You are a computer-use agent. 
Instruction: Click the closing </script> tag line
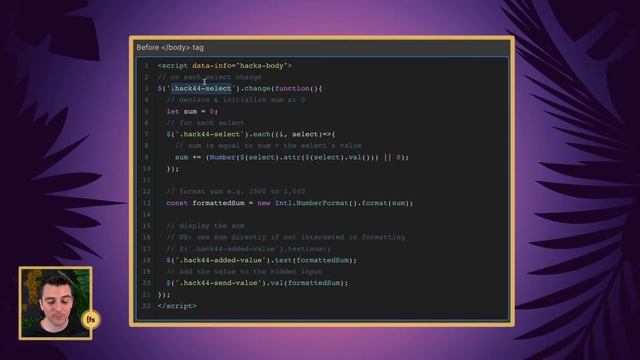[177, 306]
